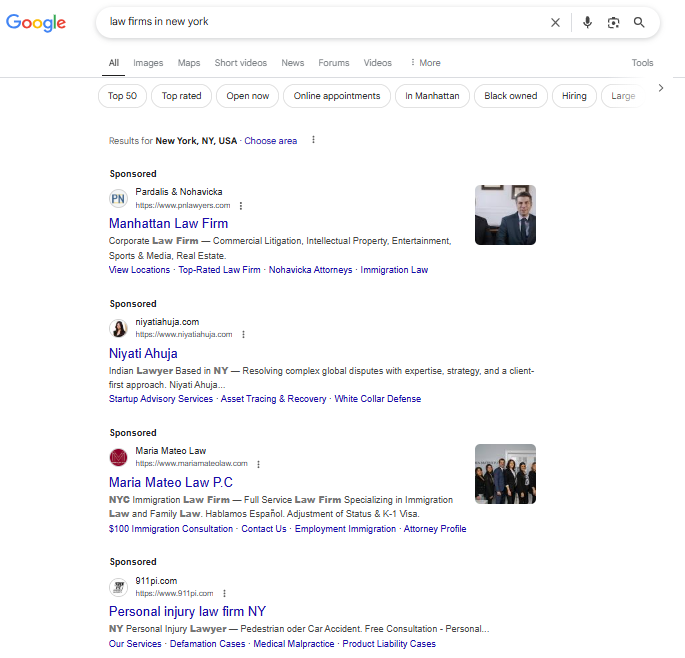Open ad options dots for mariamateolaw.com
685x658 pixels.
click(258, 464)
